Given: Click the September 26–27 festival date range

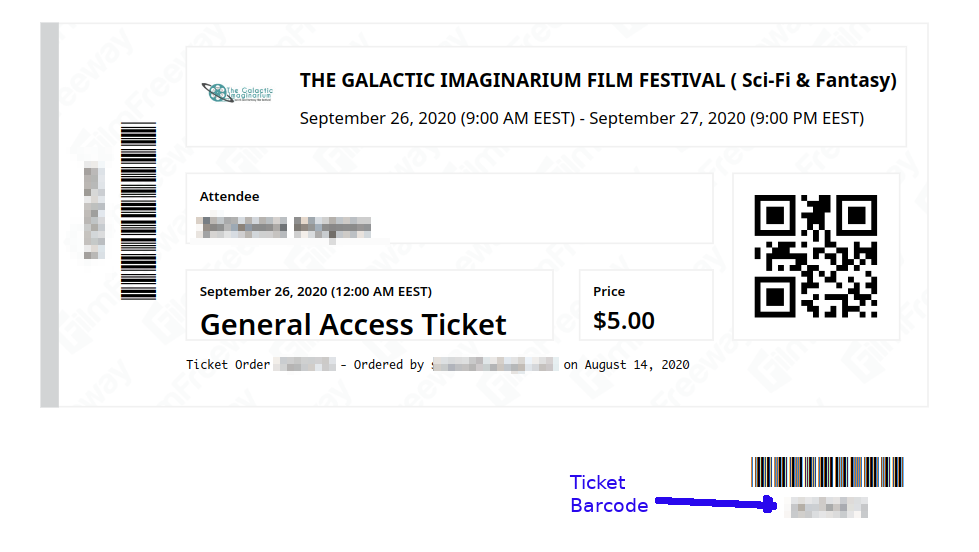Looking at the screenshot, I should click(x=581, y=118).
